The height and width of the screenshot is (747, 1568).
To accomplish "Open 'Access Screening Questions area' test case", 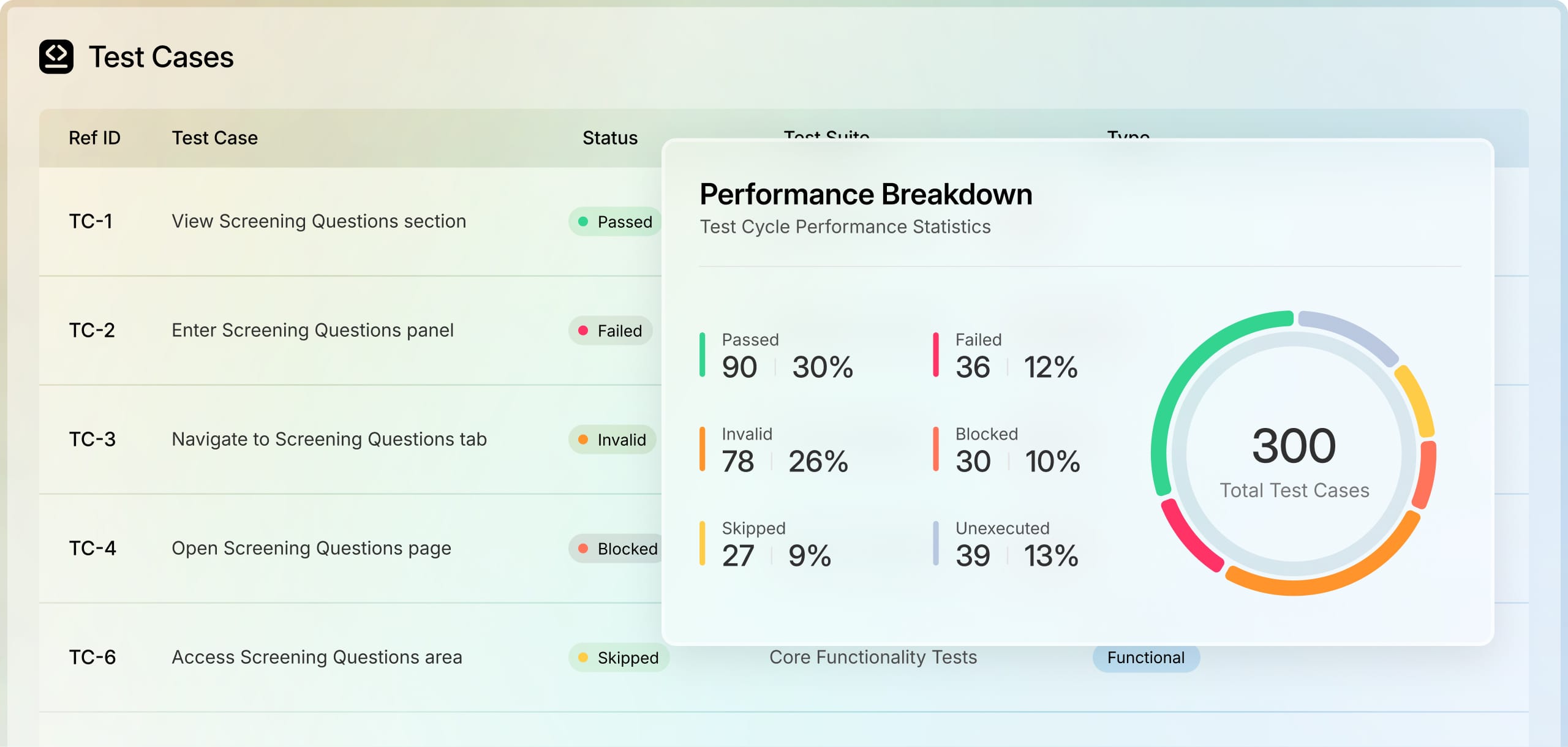I will click(x=317, y=657).
